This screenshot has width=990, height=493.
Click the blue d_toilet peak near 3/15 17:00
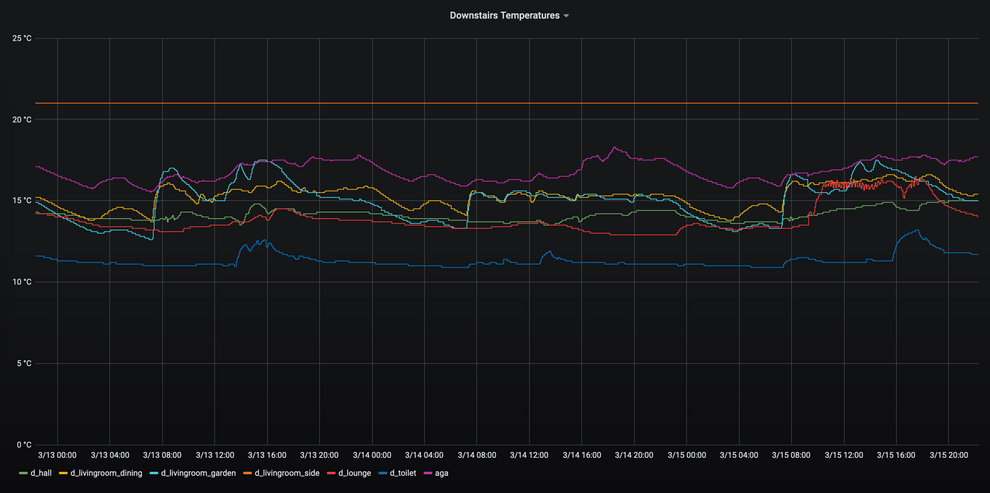point(916,230)
